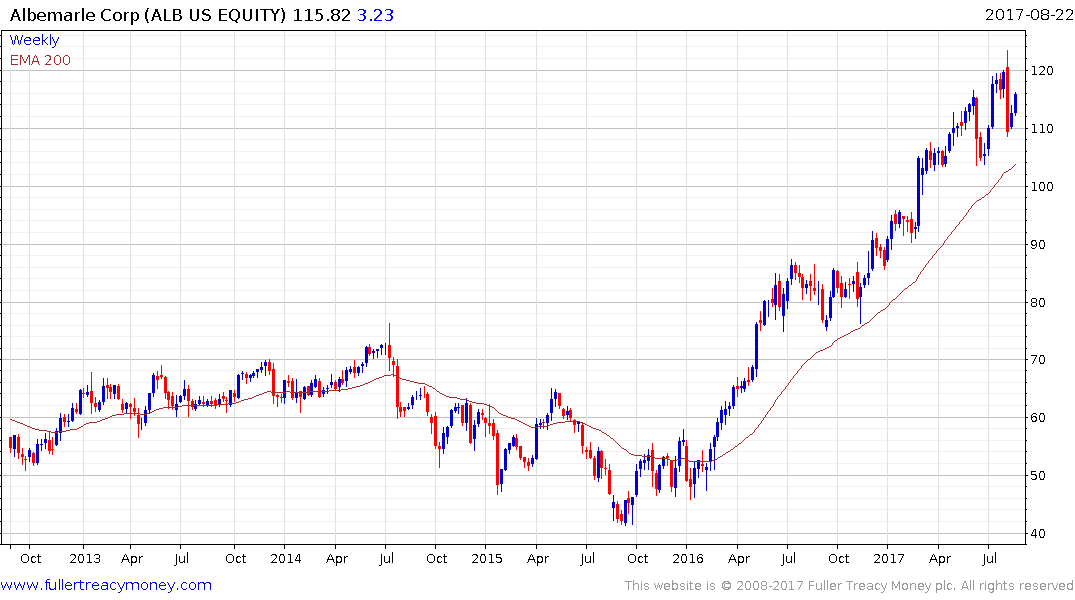Viewport: 1075px width, 600px height.
Task: Click the 110 price axis label
Action: (1041, 128)
